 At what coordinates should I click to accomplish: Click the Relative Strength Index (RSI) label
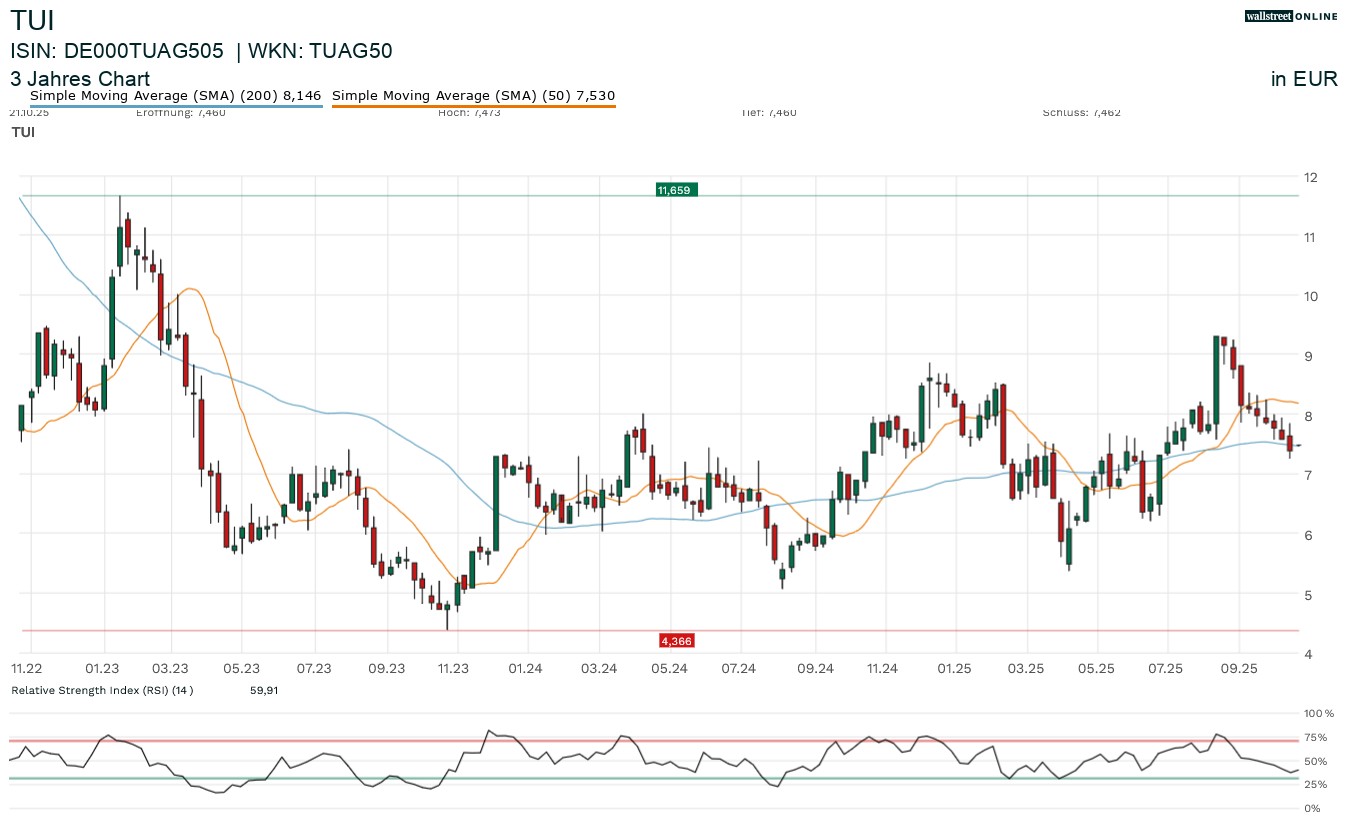pyautogui.click(x=101, y=690)
